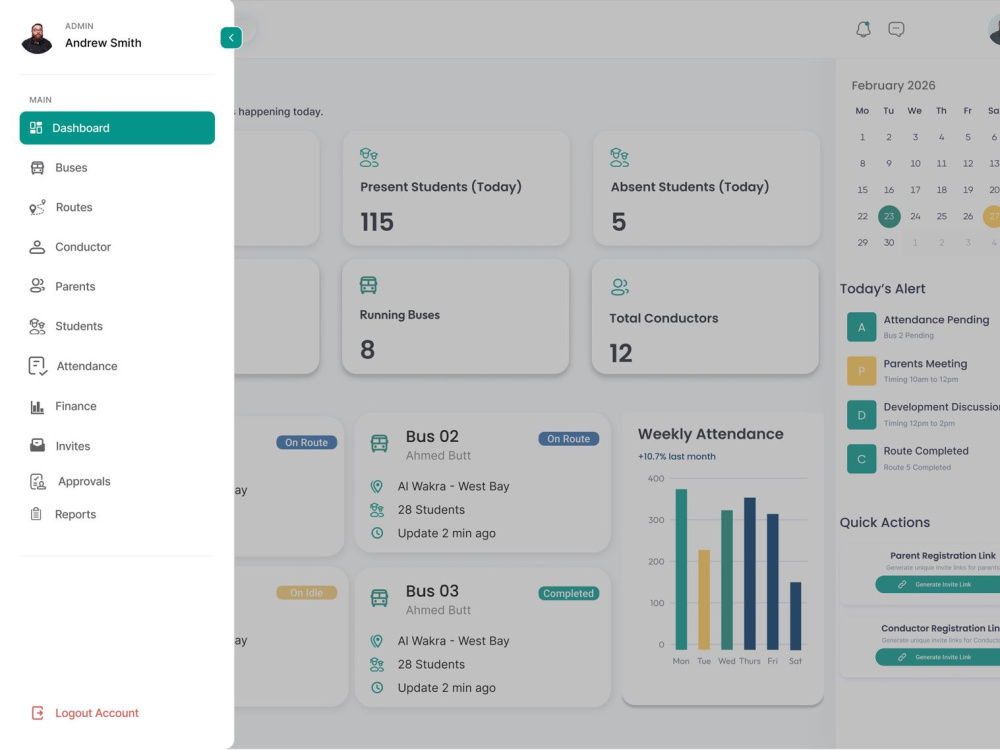Select February 18 in the calendar
This screenshot has width=1000, height=750.
click(941, 190)
